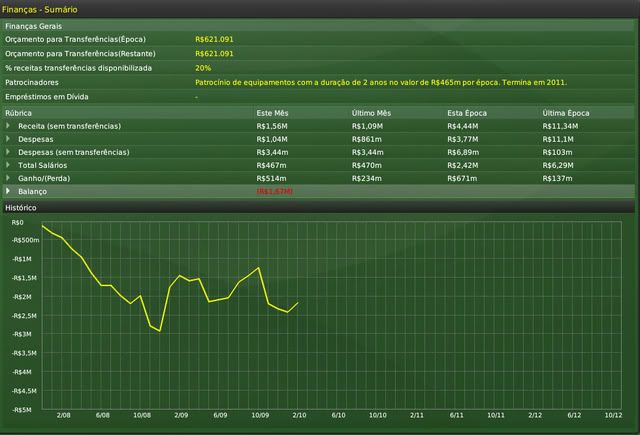Click R$6,89m Esta Época value

[463, 152]
